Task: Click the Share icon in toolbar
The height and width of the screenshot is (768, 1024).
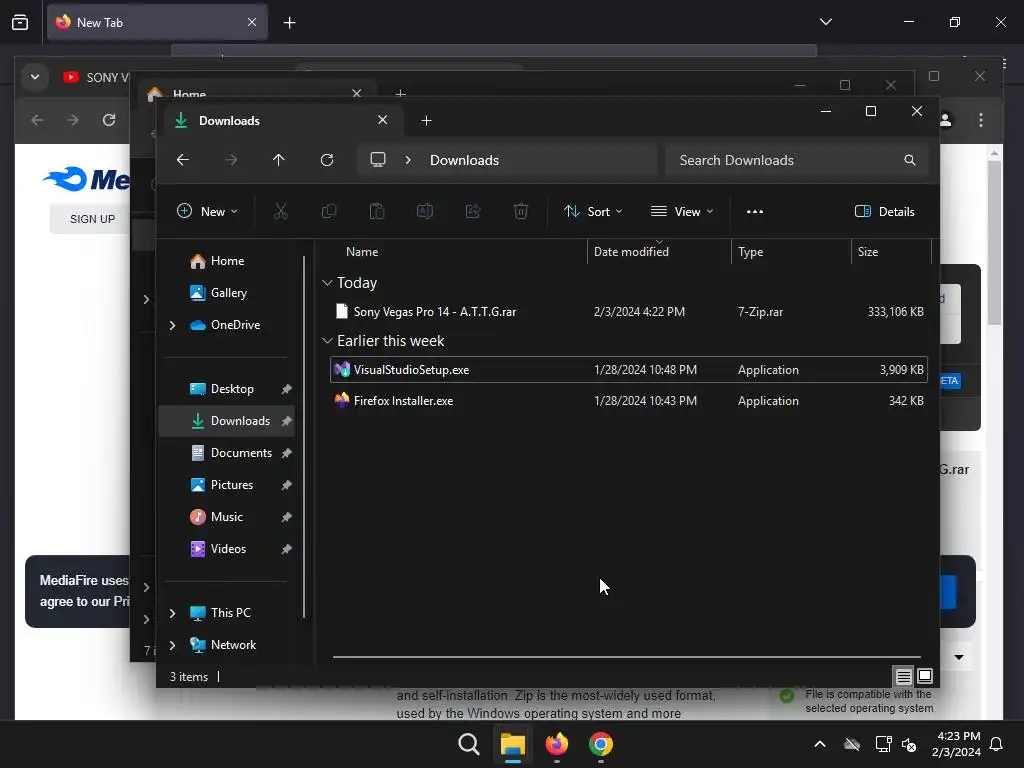Action: [x=473, y=212]
